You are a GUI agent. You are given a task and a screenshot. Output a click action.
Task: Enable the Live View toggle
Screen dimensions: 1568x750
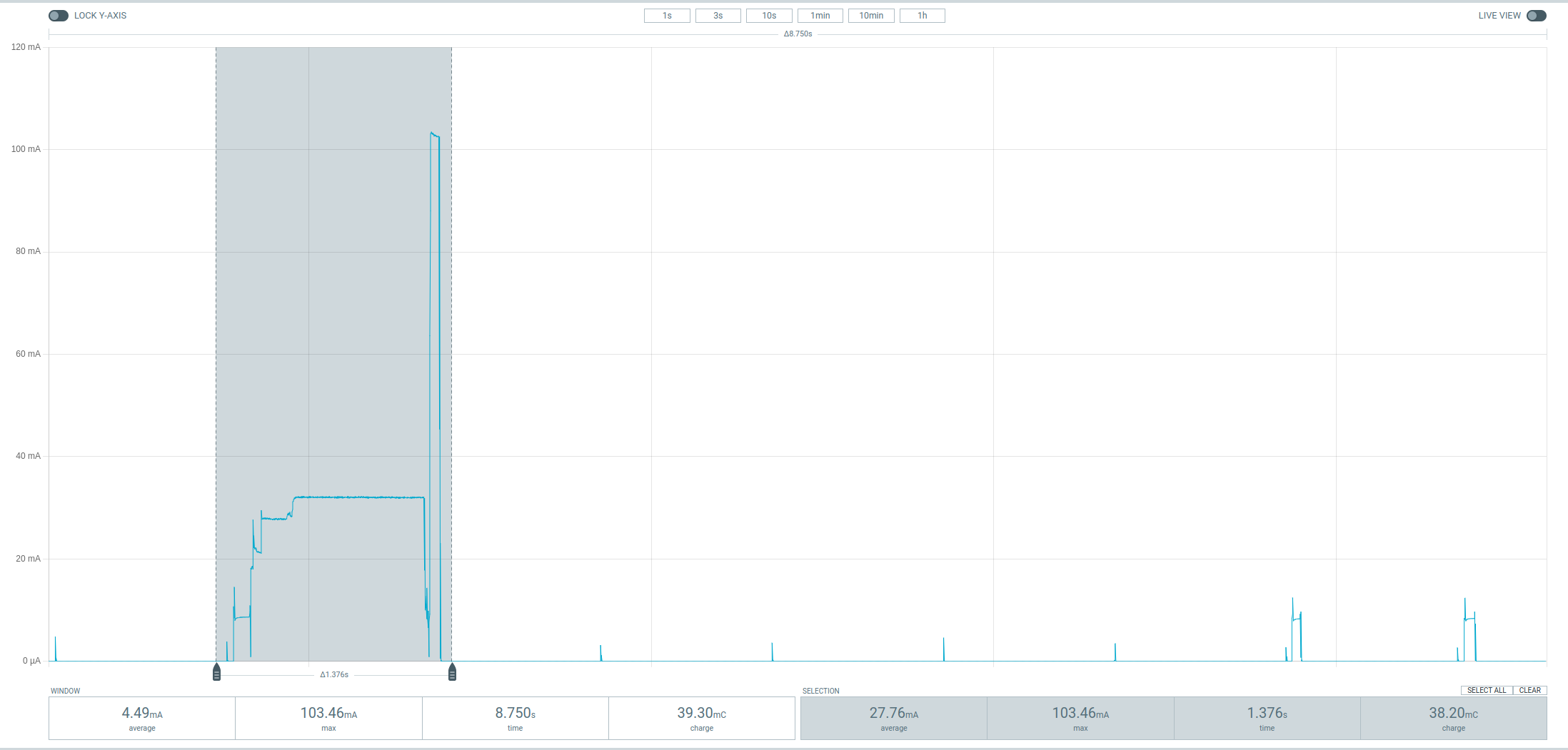pyautogui.click(x=1536, y=16)
